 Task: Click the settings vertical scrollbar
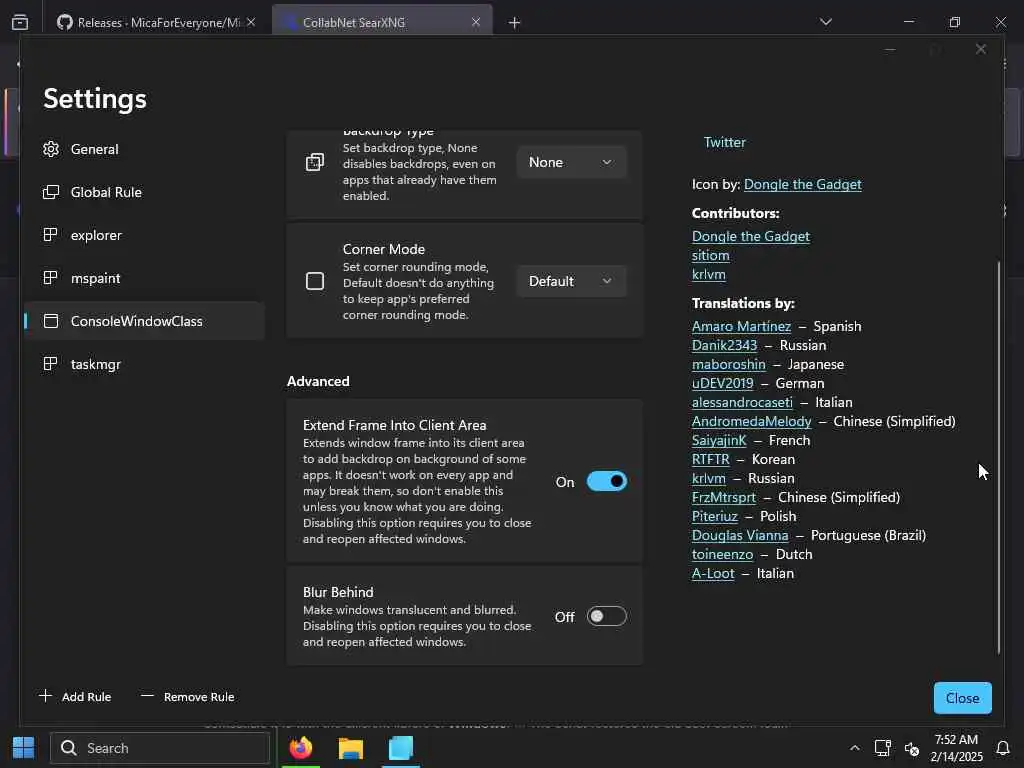tap(999, 457)
